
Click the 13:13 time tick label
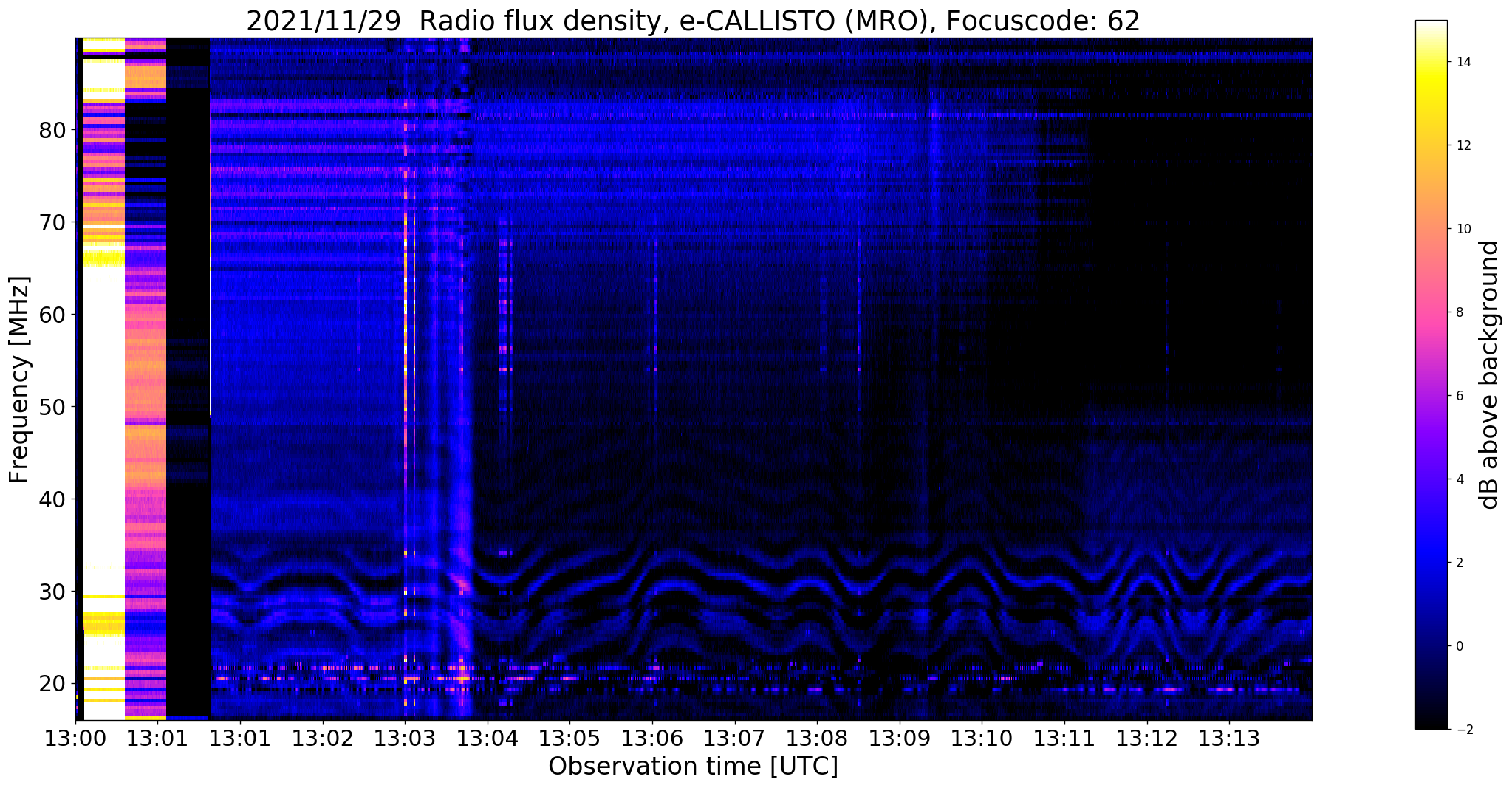point(1229,738)
